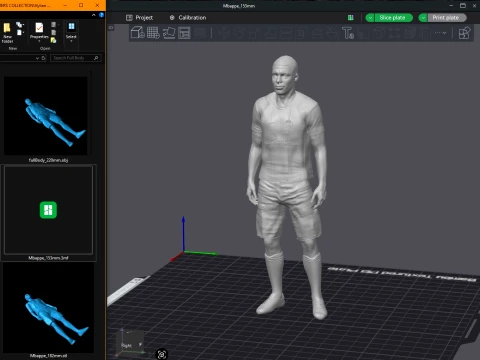Open the New item dropdown in Explorer
The width and height of the screenshot is (480, 360).
tap(20, 25)
